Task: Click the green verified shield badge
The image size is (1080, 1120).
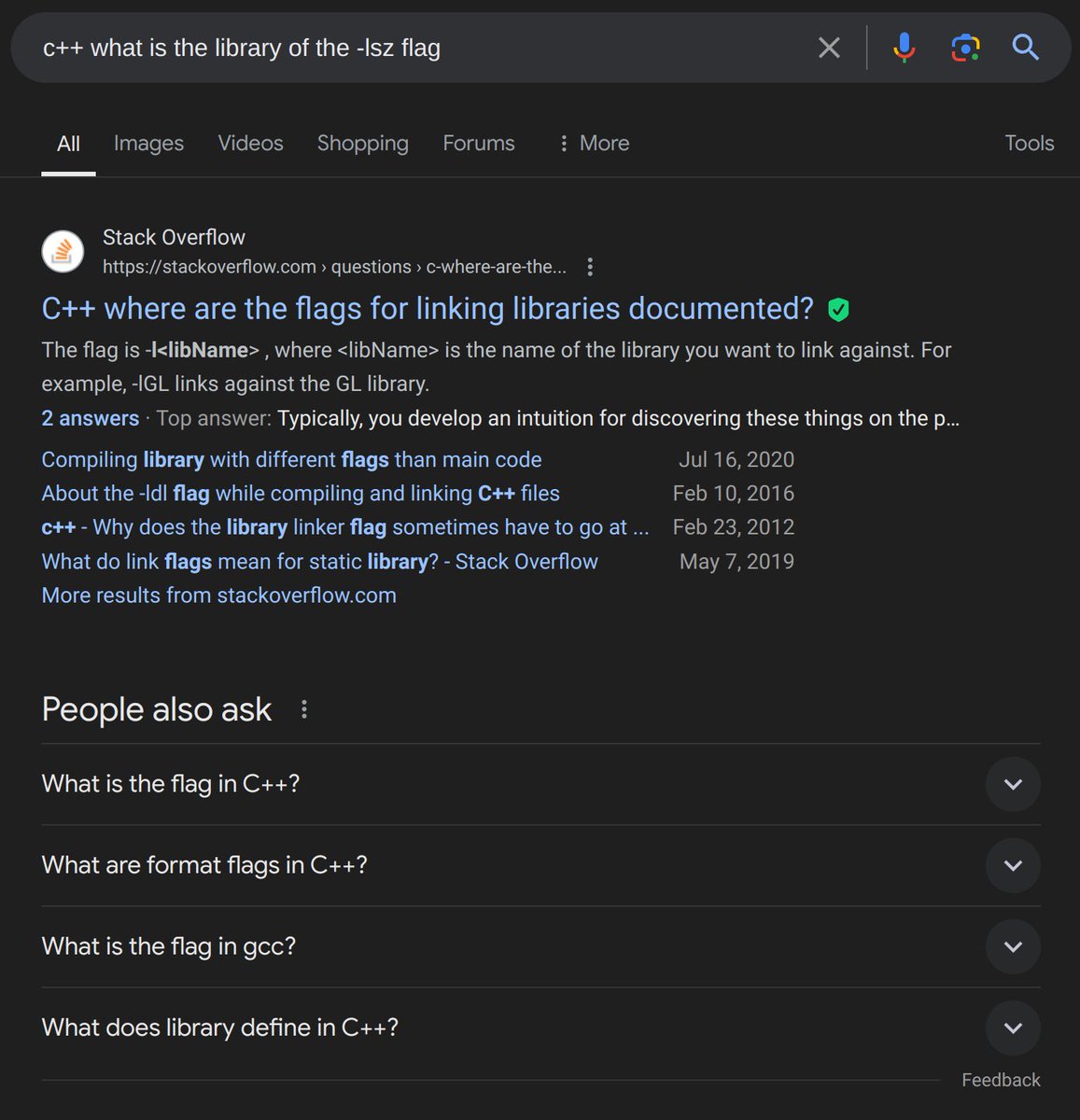Action: click(x=838, y=309)
